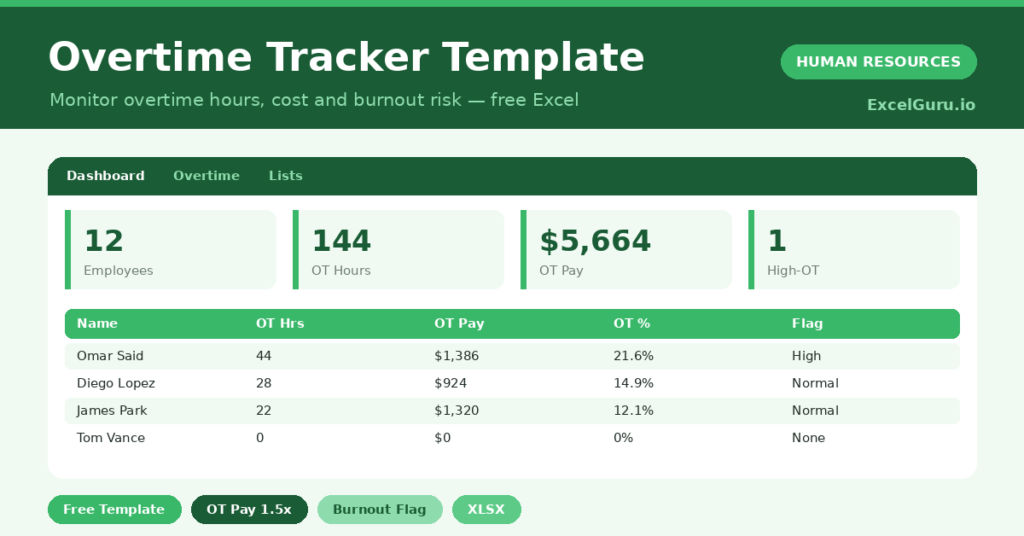Click the 14.9% OT percent cell
1024x536 pixels.
[x=633, y=383]
